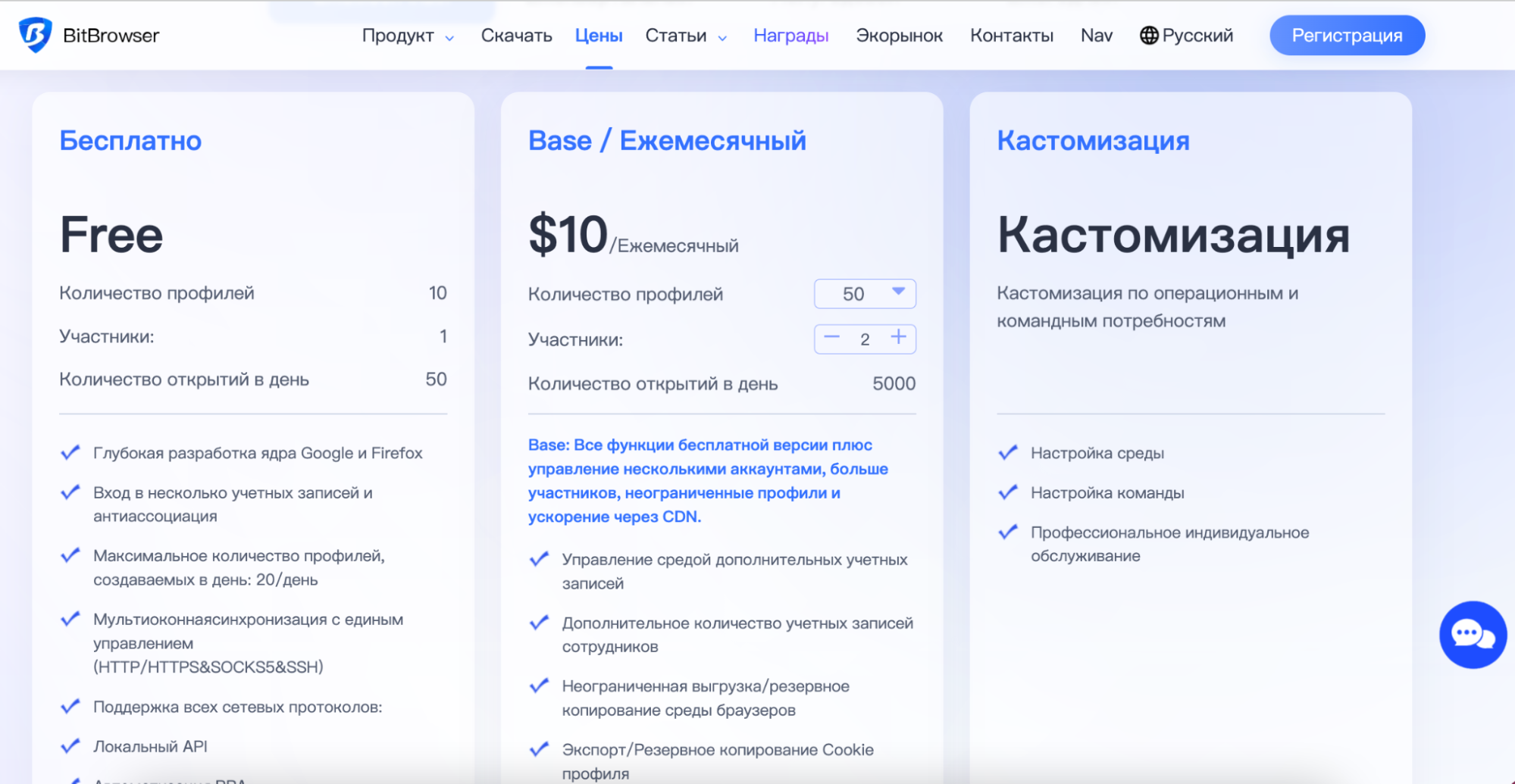Click the Настройка команды feature text
Image resolution: width=1515 pixels, height=784 pixels.
(x=1107, y=493)
